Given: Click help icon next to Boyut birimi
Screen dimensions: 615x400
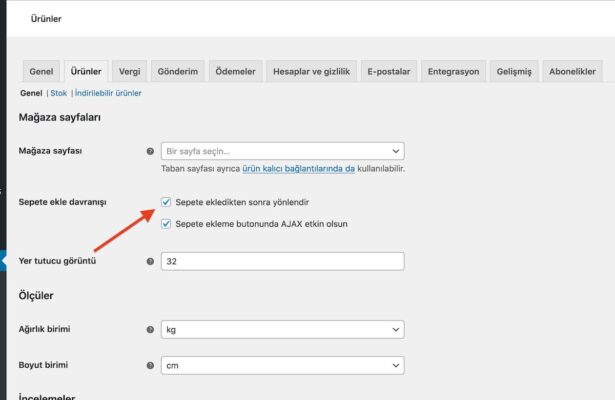Looking at the screenshot, I should pos(150,365).
